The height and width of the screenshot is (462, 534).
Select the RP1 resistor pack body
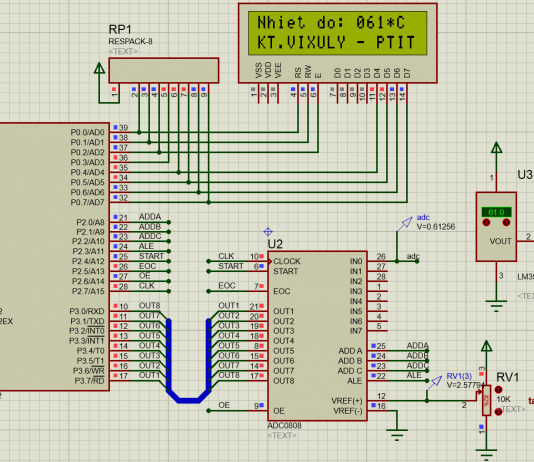pos(164,70)
